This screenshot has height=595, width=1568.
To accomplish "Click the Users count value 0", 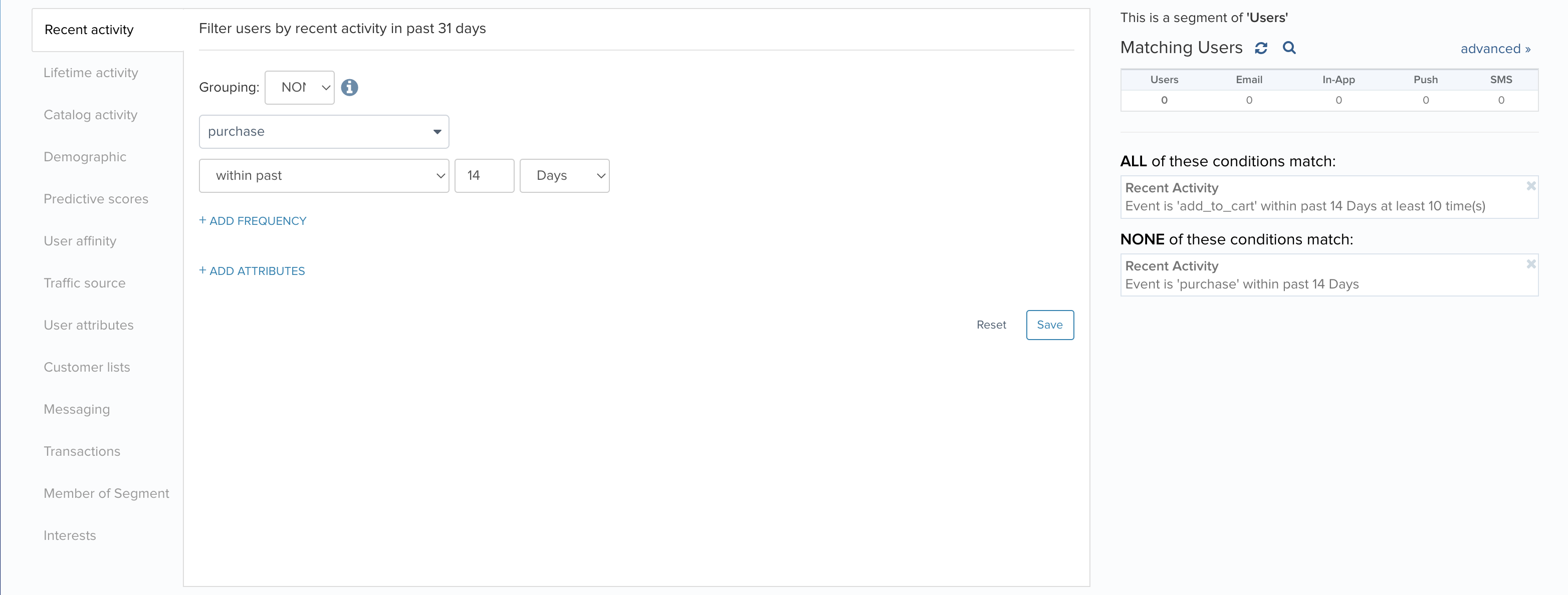I will pyautogui.click(x=1164, y=100).
